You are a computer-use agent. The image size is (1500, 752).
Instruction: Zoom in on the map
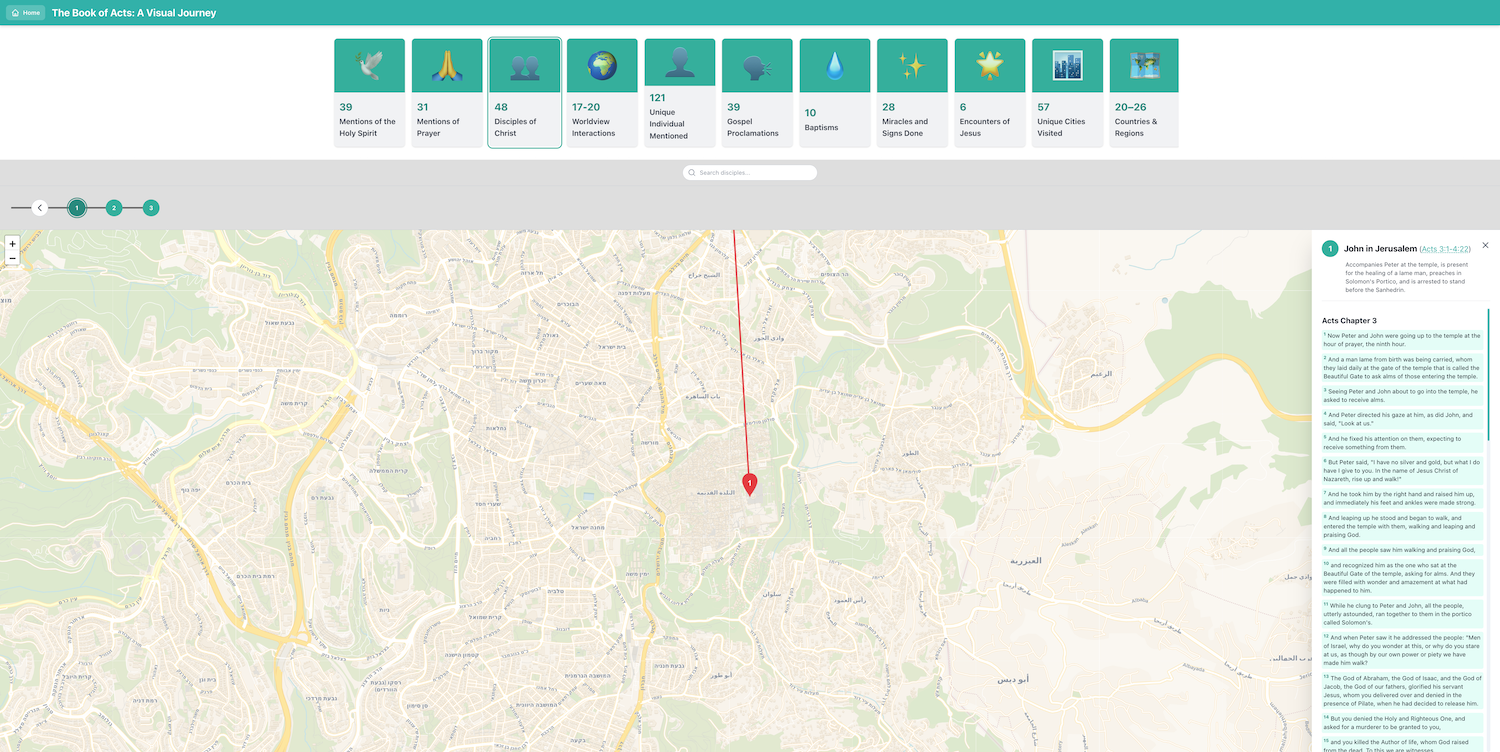(x=12, y=243)
